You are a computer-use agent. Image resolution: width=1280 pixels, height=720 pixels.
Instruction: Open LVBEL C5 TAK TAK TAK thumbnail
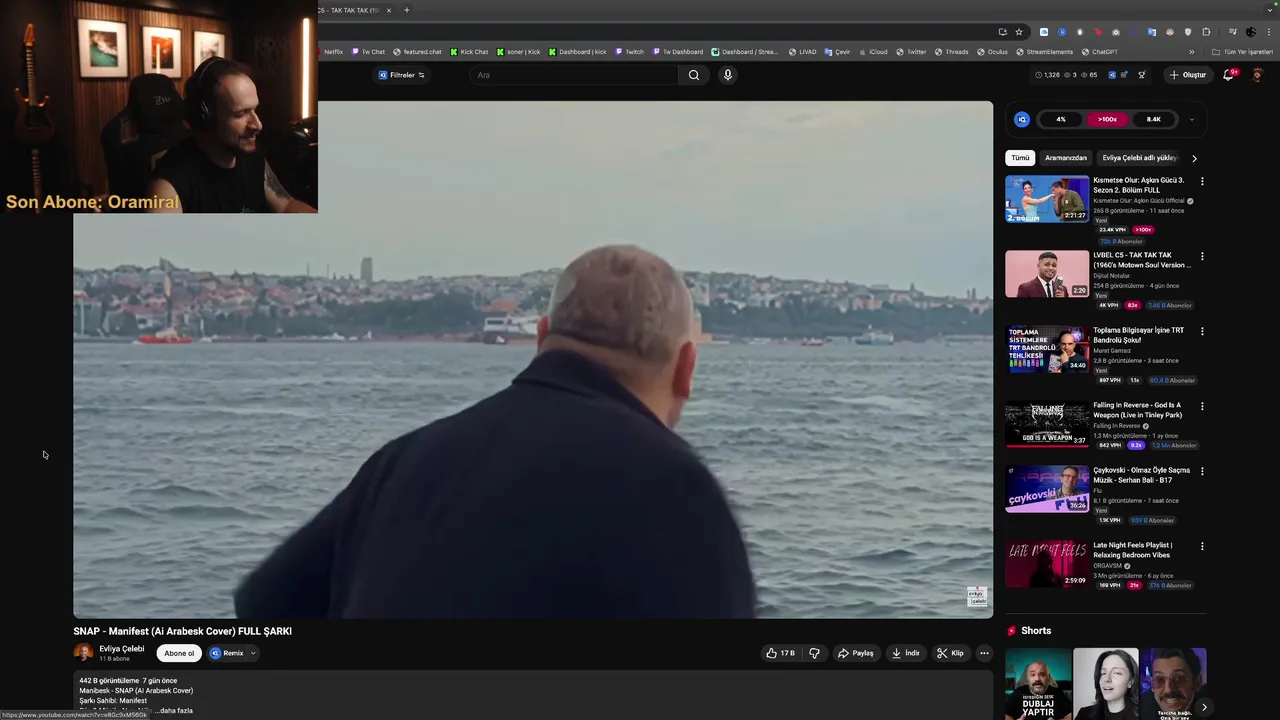tap(1047, 274)
